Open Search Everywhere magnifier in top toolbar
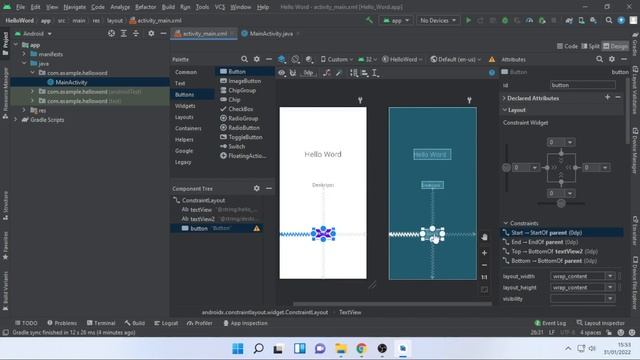640x360 pixels. coord(609,20)
